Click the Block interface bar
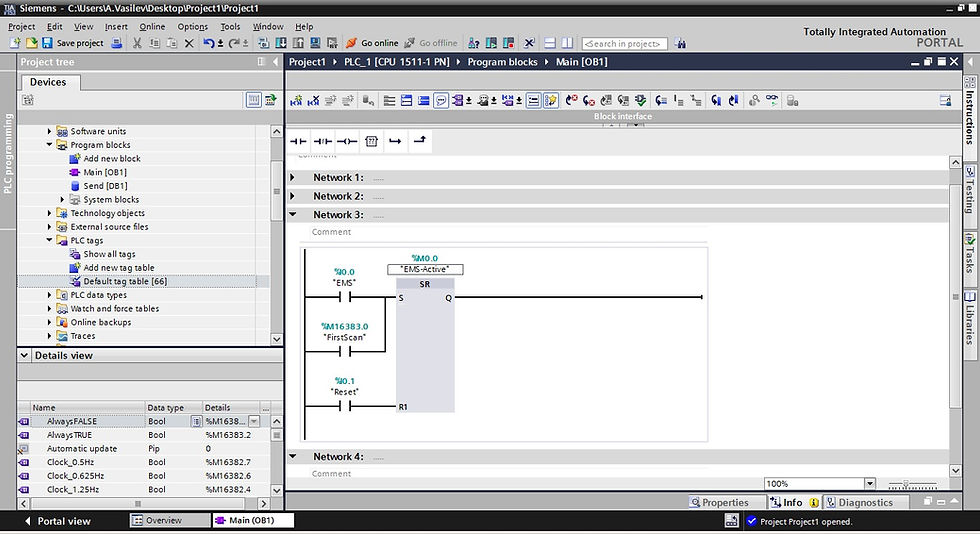 tap(622, 116)
